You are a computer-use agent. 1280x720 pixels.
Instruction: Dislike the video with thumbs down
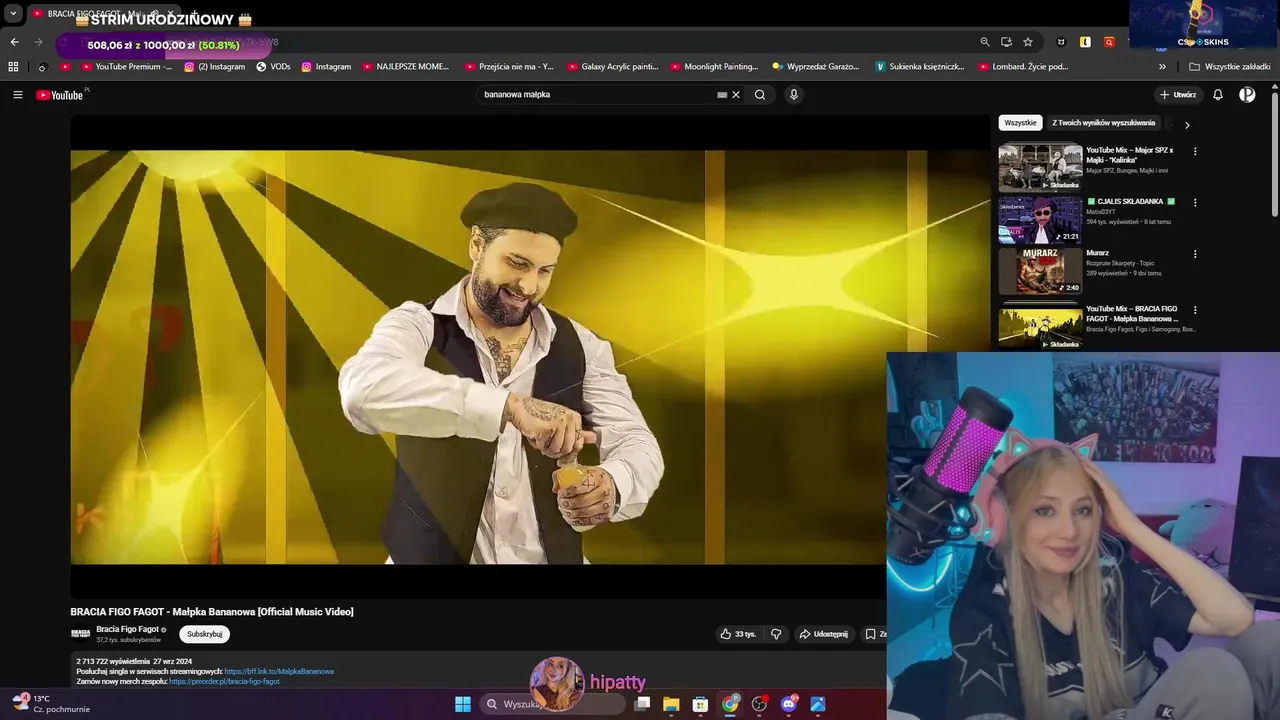pyautogui.click(x=776, y=634)
